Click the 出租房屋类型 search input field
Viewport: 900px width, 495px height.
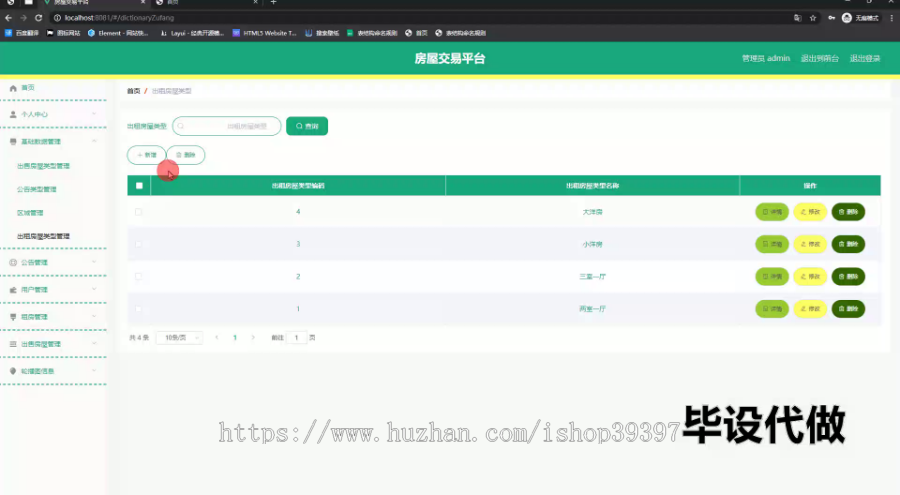[227, 126]
